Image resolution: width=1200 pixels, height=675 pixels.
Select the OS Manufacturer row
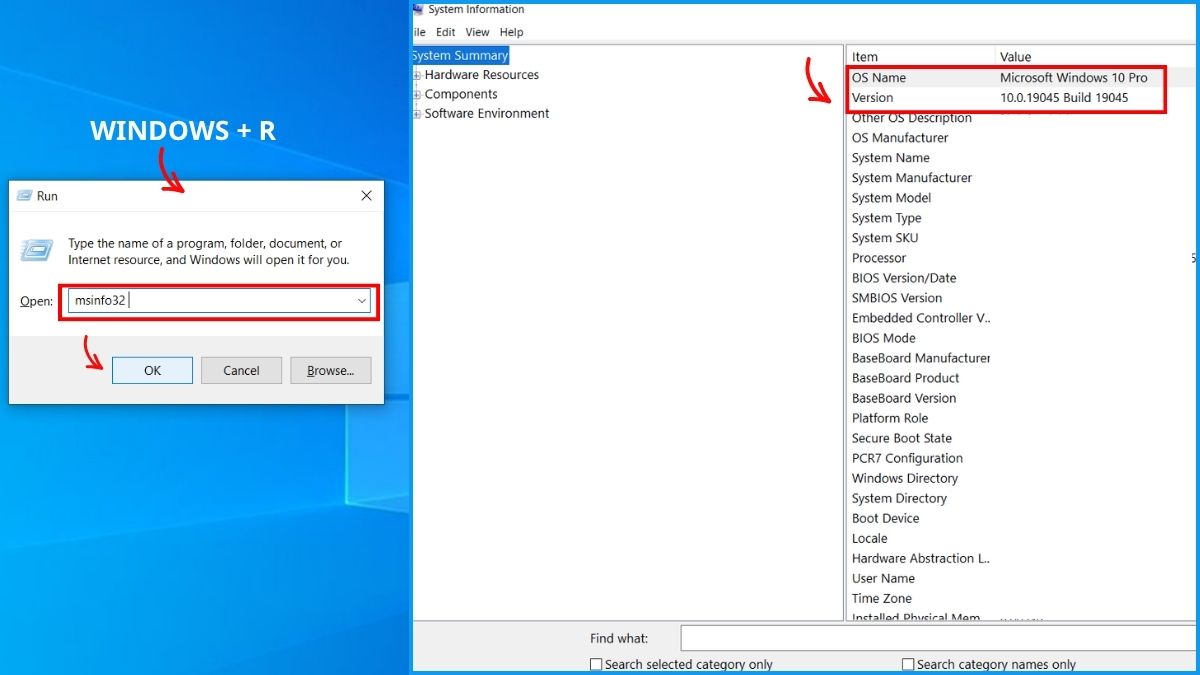[x=1022, y=138]
